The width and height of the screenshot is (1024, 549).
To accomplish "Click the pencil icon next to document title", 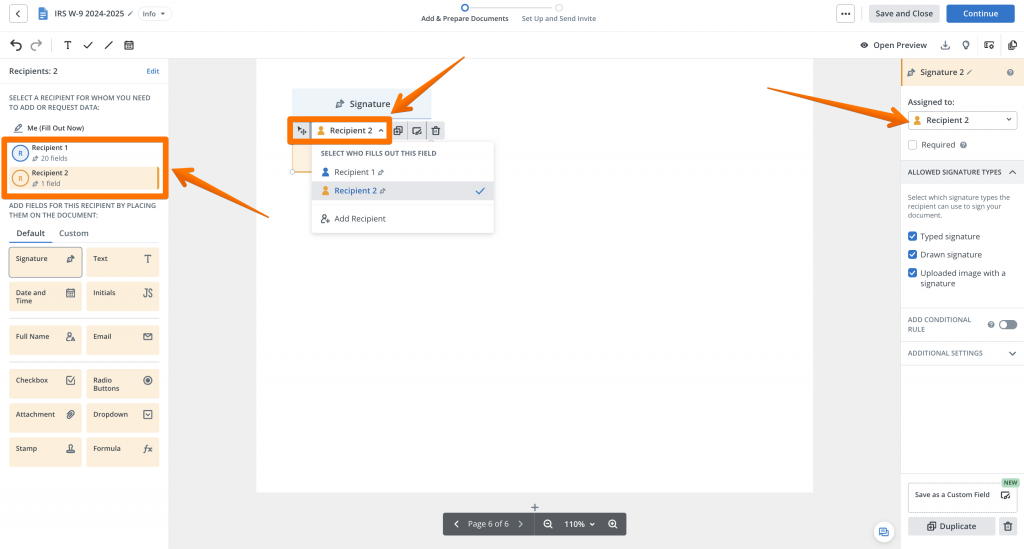I will 130,14.
